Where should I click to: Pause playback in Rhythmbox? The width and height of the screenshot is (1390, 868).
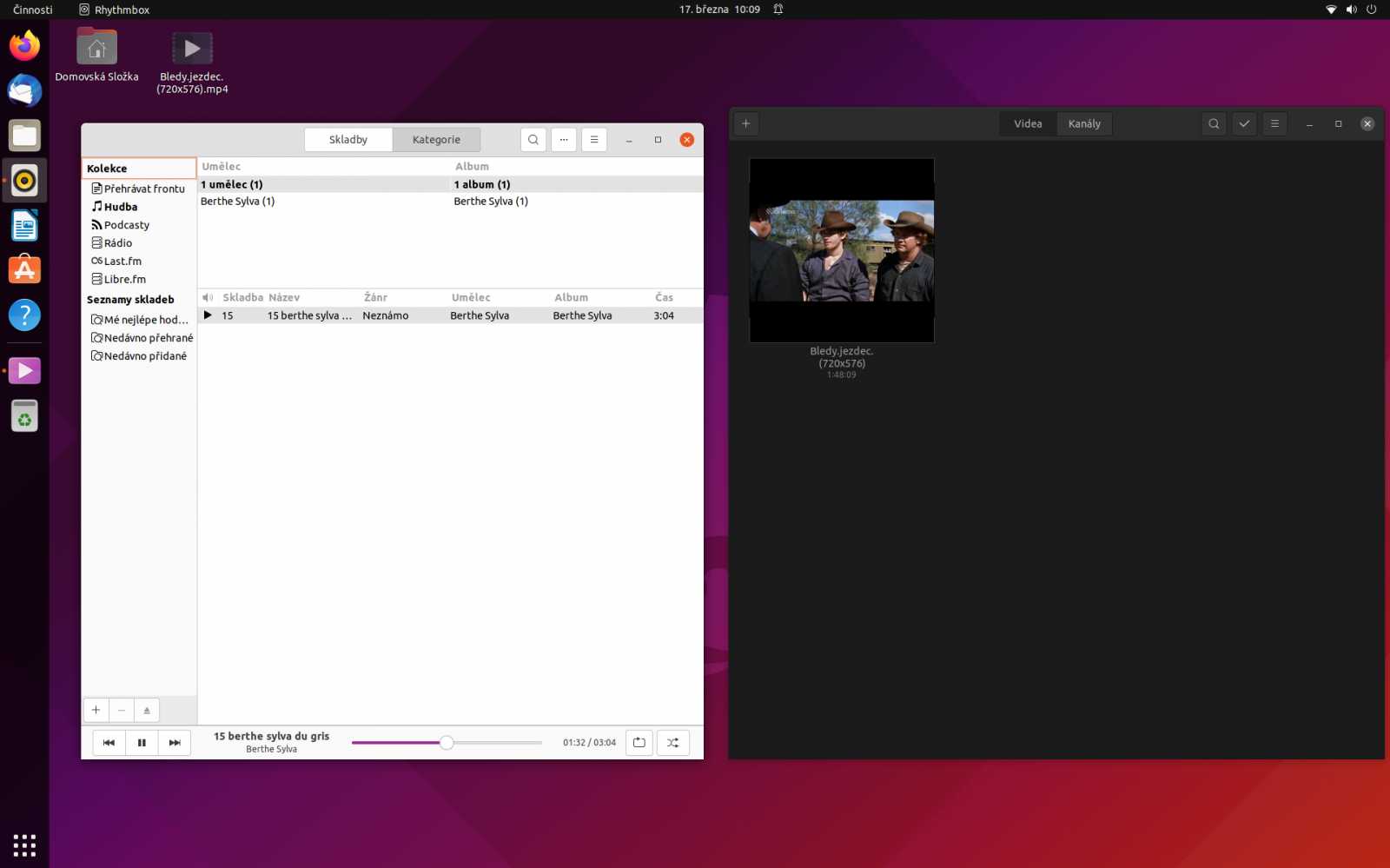[x=142, y=743]
